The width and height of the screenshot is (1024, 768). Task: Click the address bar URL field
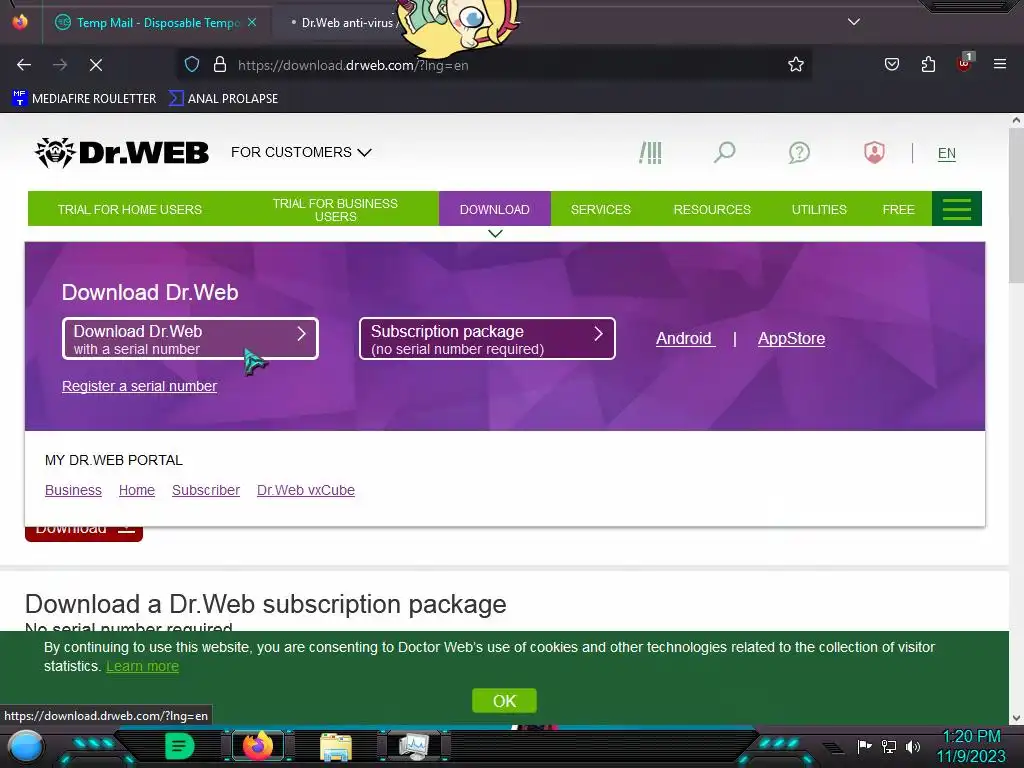click(496, 65)
